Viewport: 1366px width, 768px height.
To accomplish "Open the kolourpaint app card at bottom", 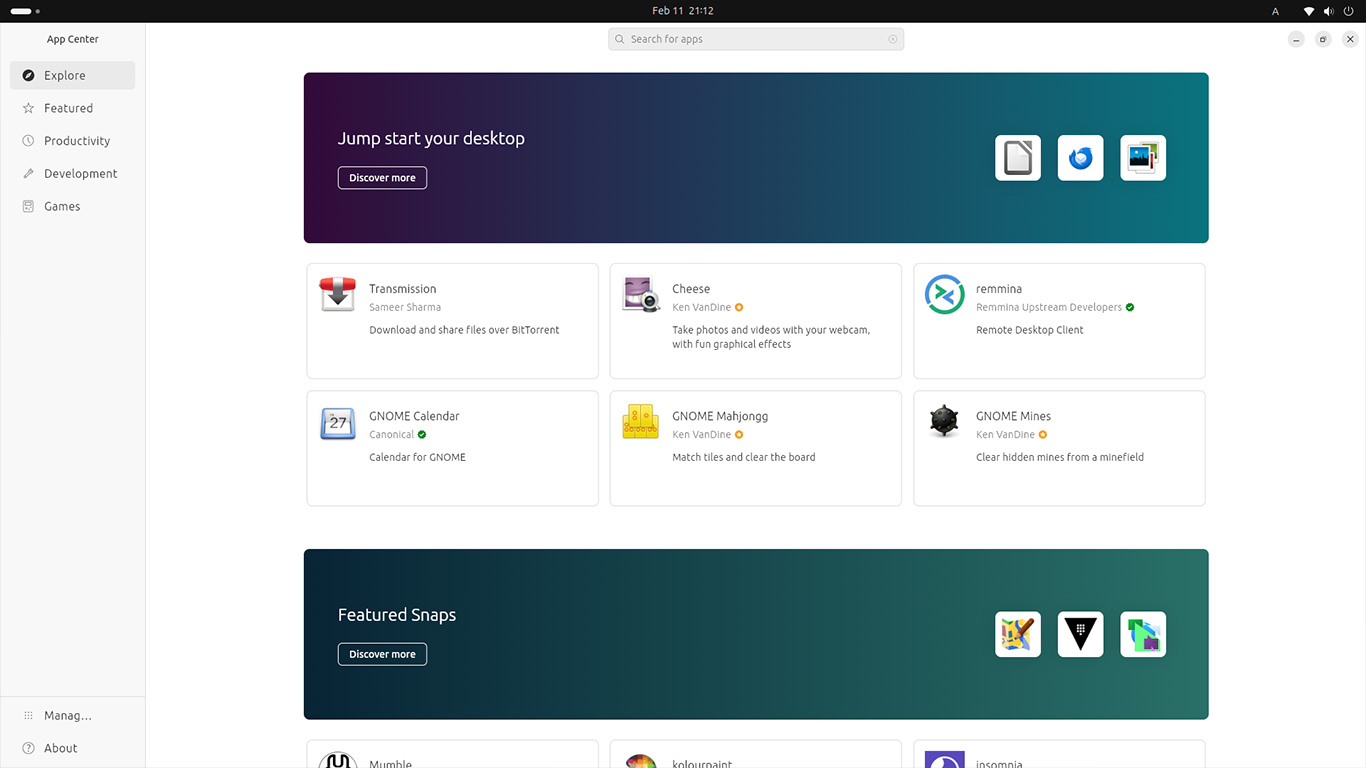I will pyautogui.click(x=755, y=754).
